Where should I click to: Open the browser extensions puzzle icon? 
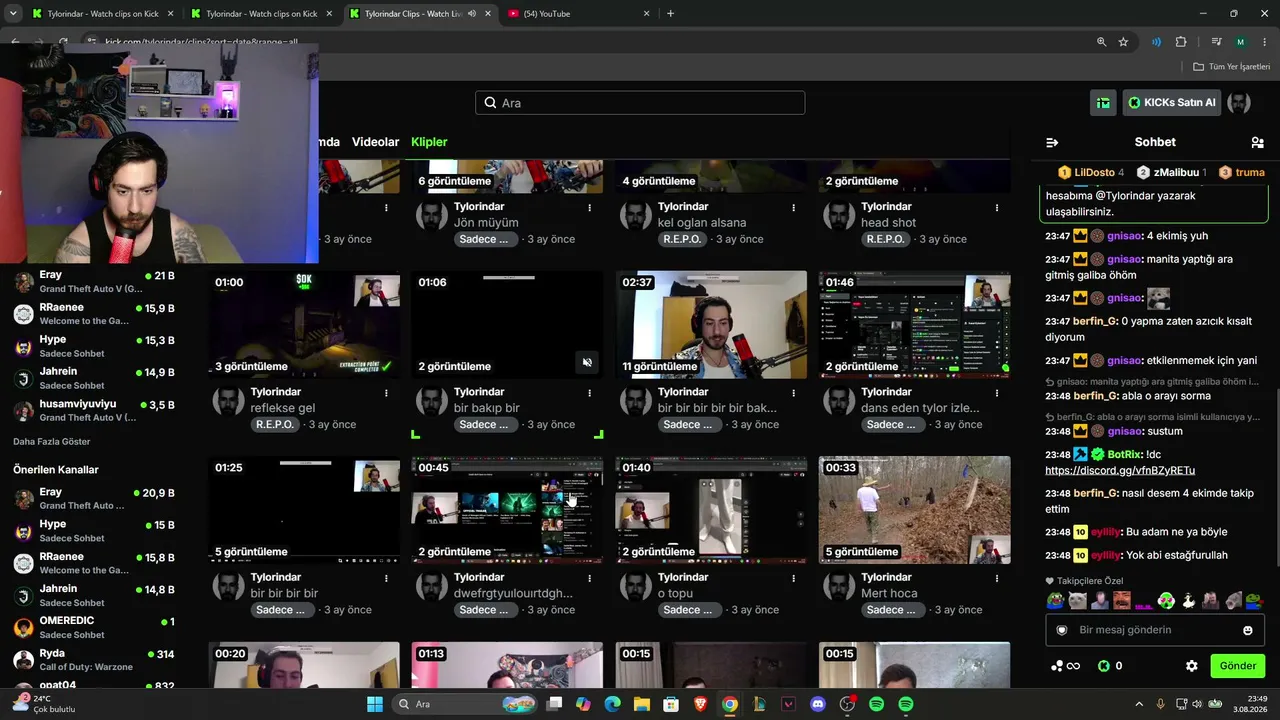tap(1181, 42)
